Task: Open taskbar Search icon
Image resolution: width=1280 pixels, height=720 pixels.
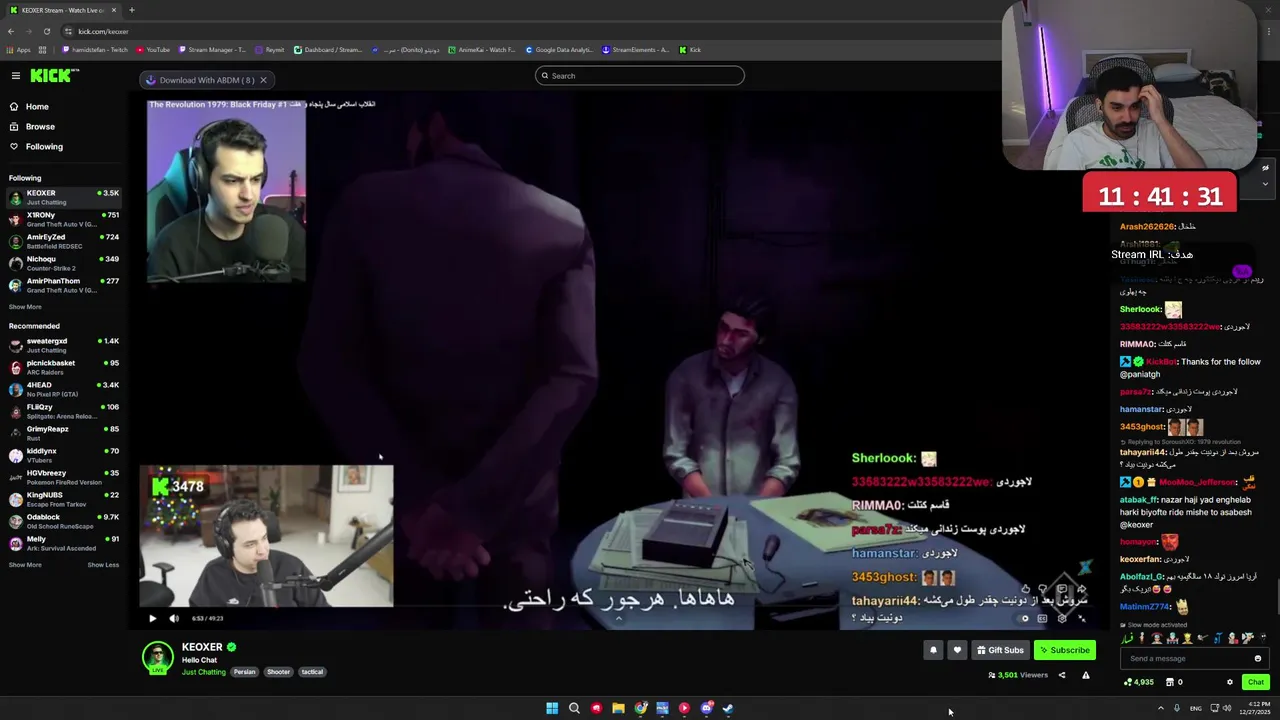Action: click(x=574, y=708)
